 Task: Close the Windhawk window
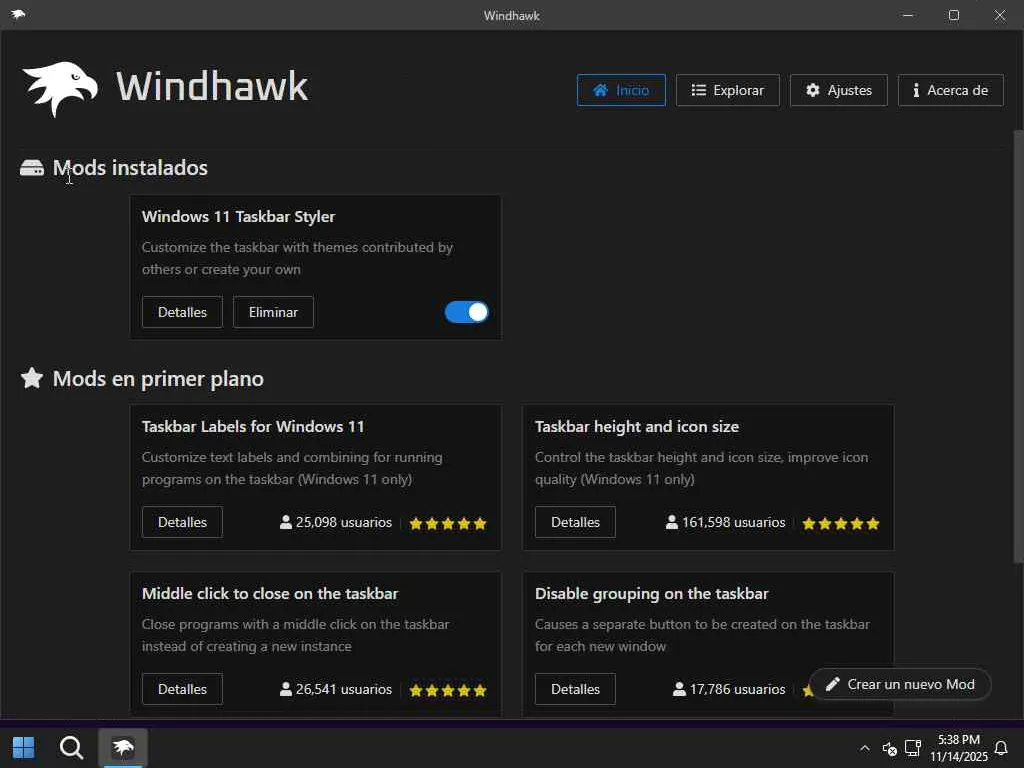click(x=1000, y=15)
